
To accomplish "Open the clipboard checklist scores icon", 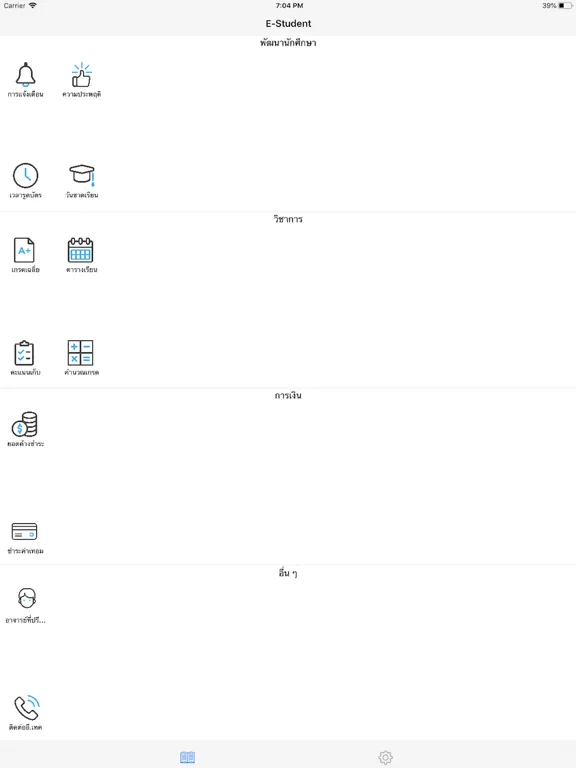I will [x=24, y=353].
